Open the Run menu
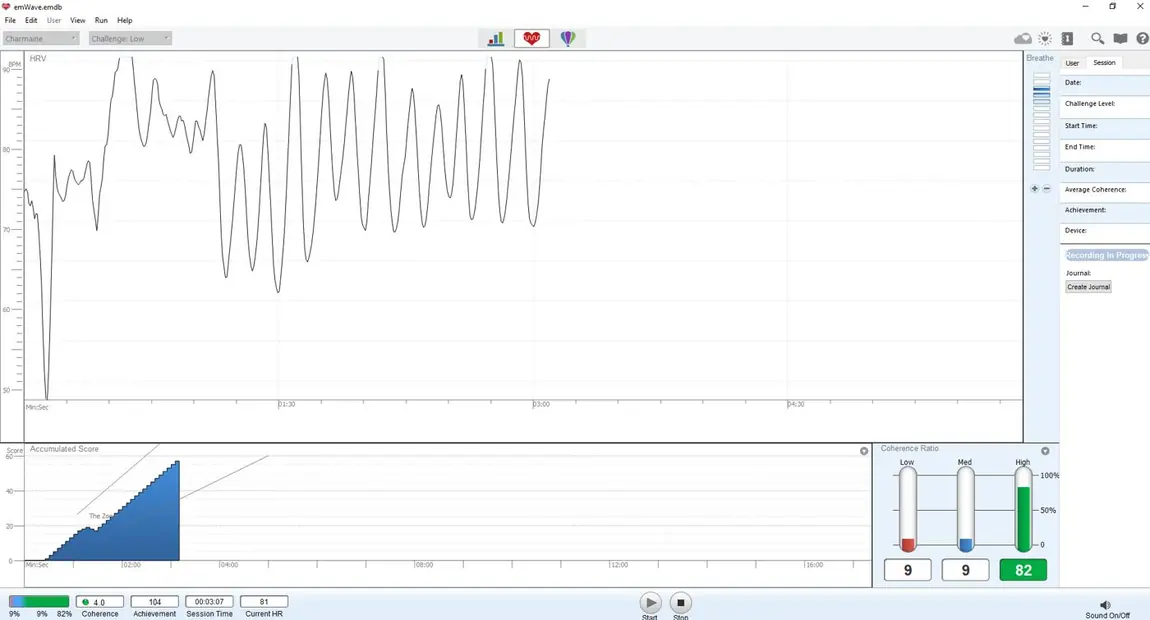Viewport: 1150px width, 620px height. [x=101, y=20]
